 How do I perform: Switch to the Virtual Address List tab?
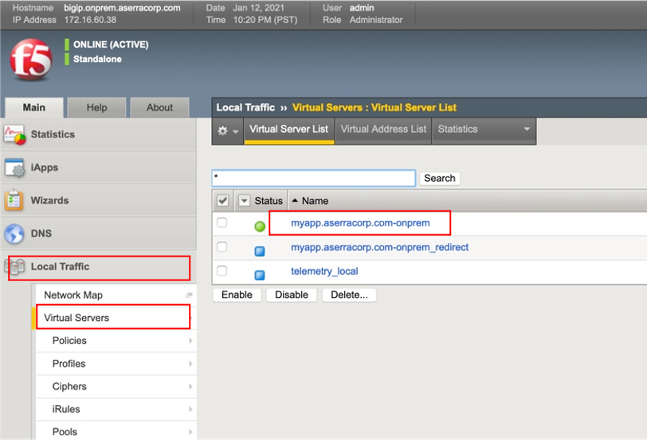point(384,129)
